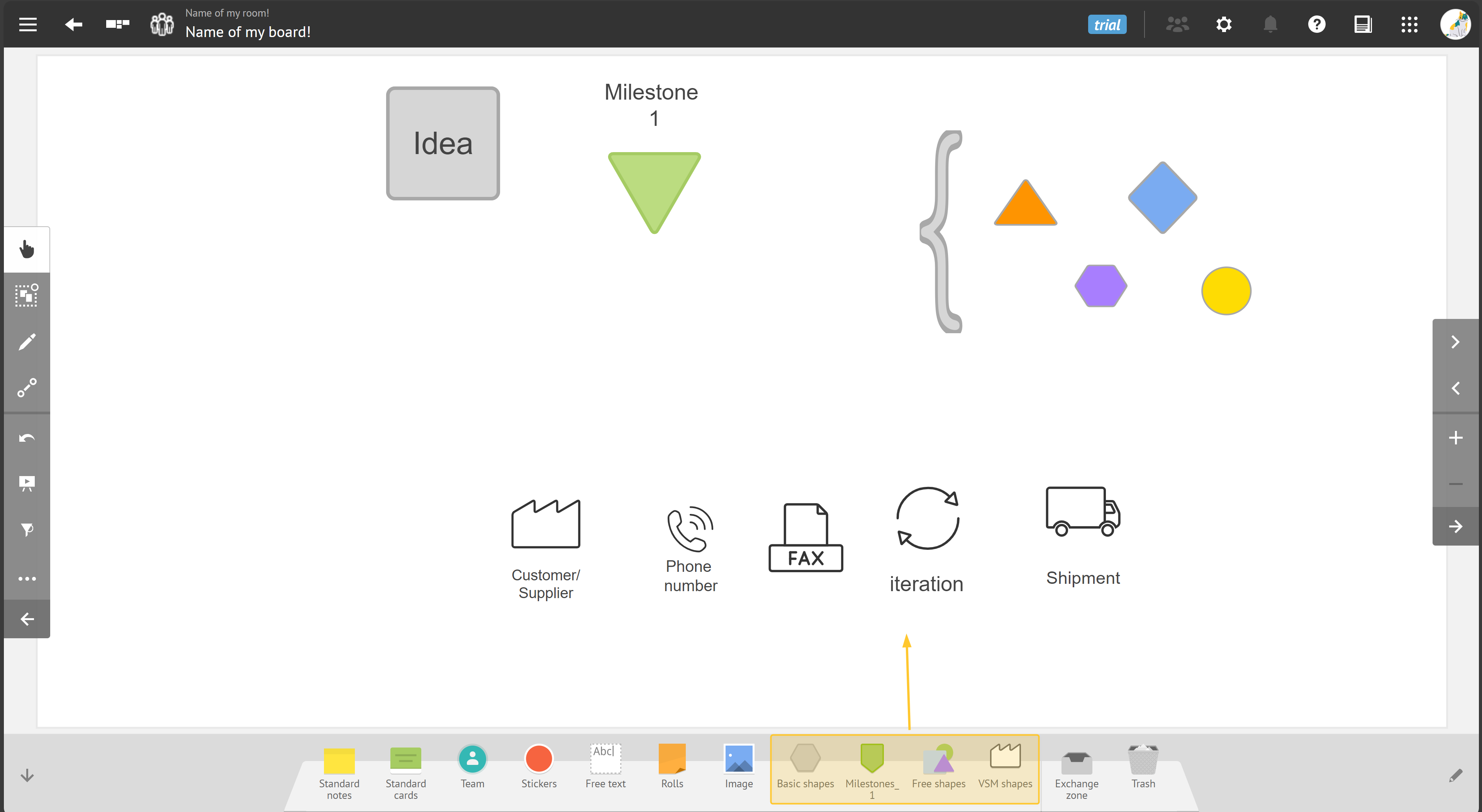This screenshot has width=1482, height=812.
Task: Pick Free text from the dock
Action: [x=605, y=766]
